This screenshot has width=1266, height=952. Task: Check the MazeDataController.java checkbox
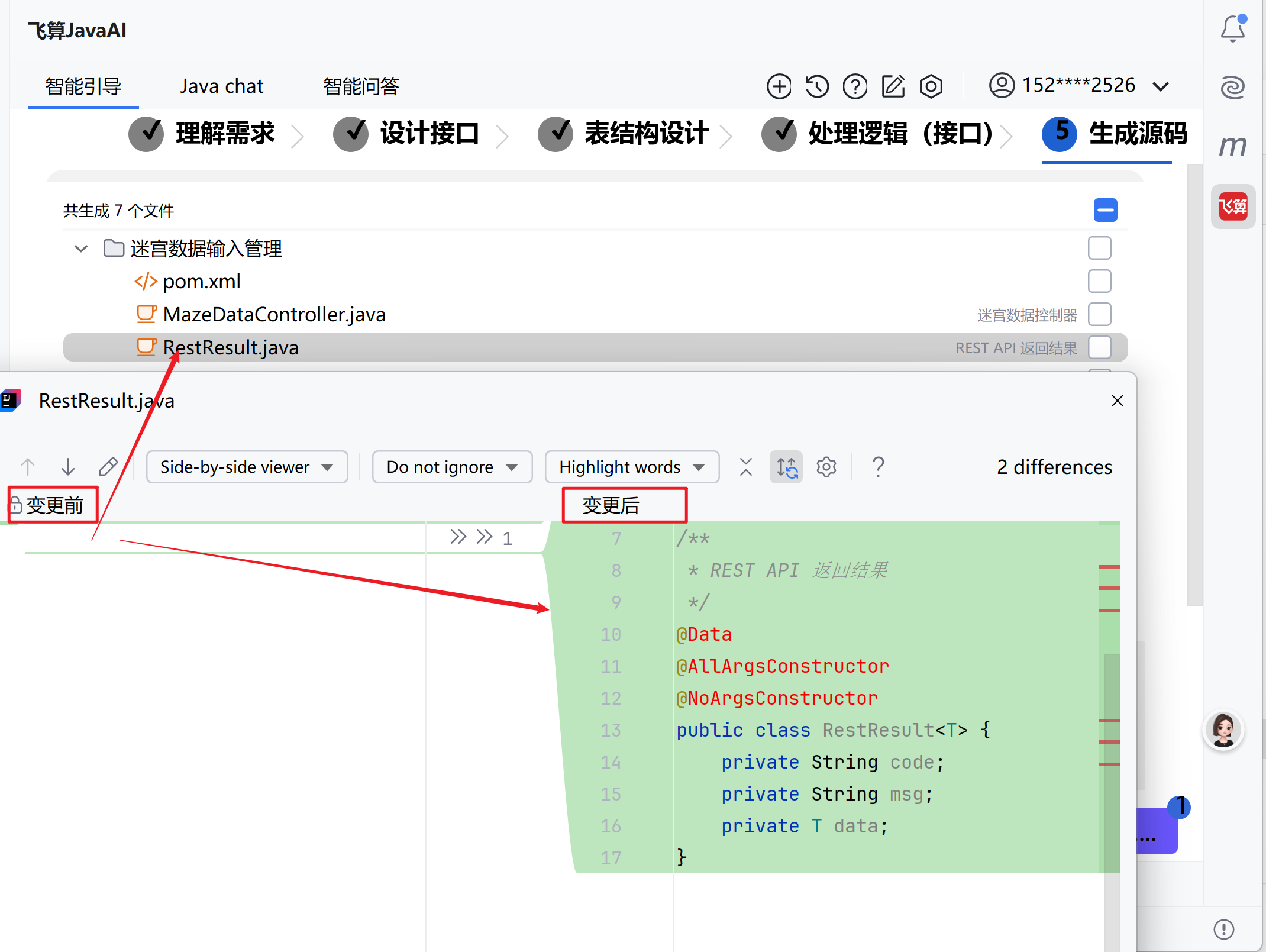click(1099, 314)
